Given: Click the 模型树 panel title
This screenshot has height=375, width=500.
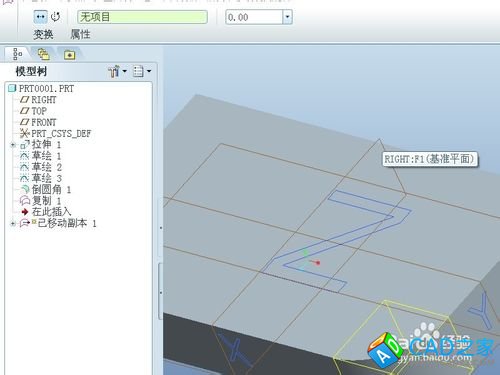Looking at the screenshot, I should coord(31,71).
